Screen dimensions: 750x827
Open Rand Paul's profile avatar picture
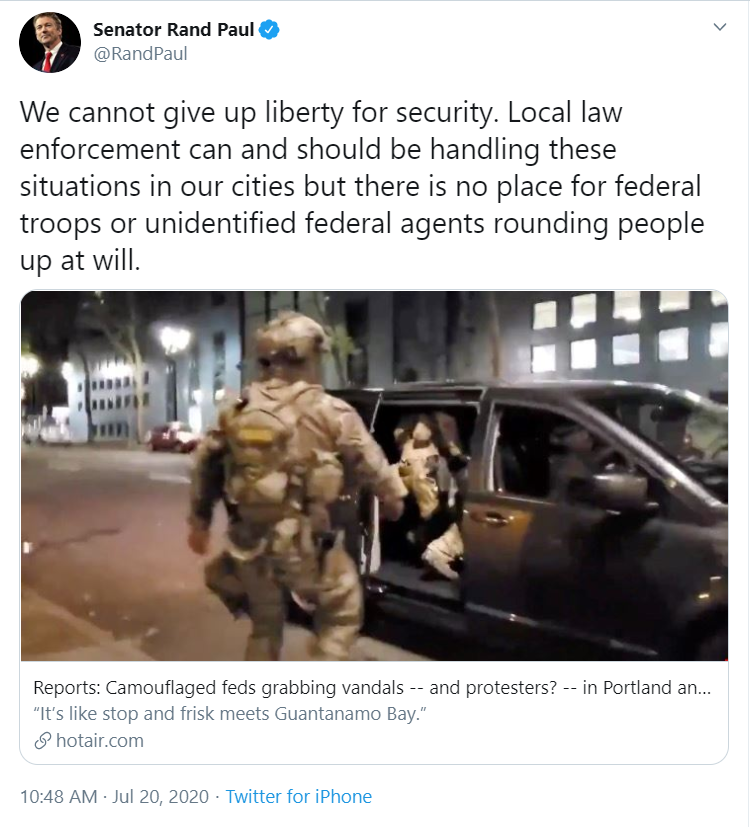pyautogui.click(x=50, y=42)
